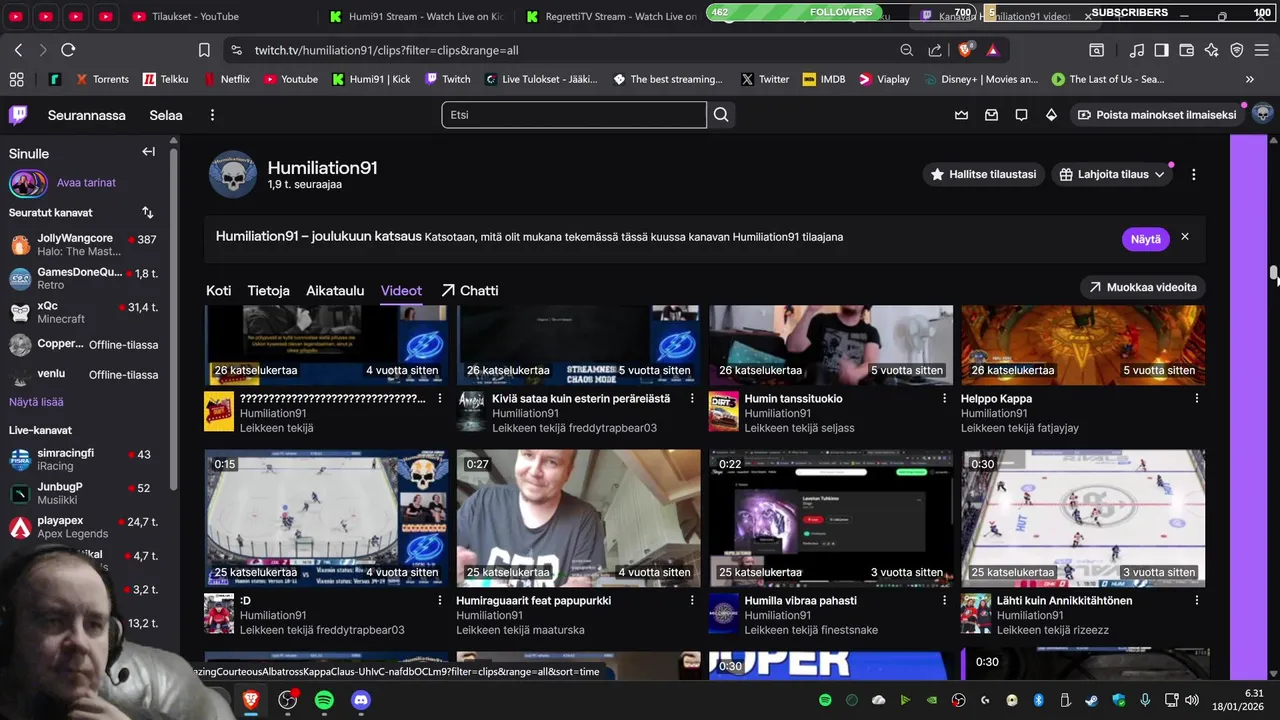
Task: Bookmark this page icon
Action: tap(204, 50)
